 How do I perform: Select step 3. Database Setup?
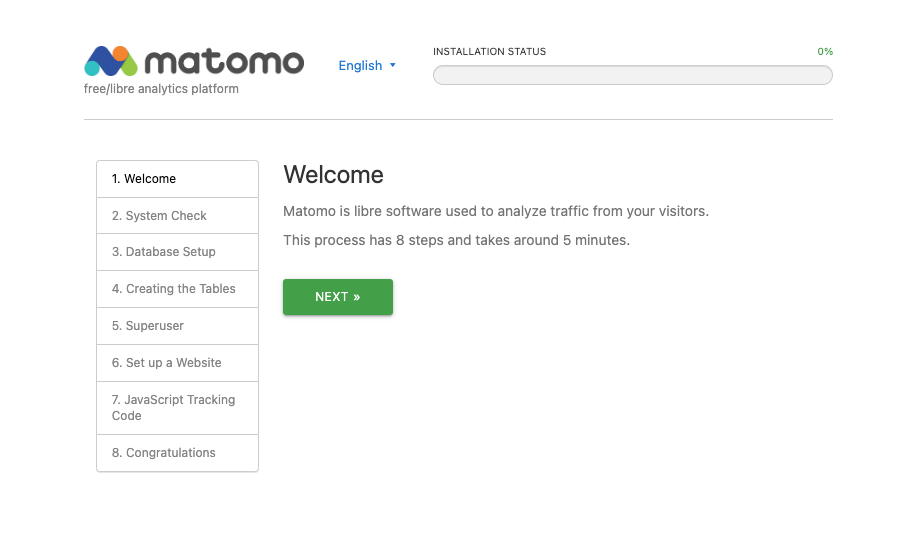pos(177,252)
